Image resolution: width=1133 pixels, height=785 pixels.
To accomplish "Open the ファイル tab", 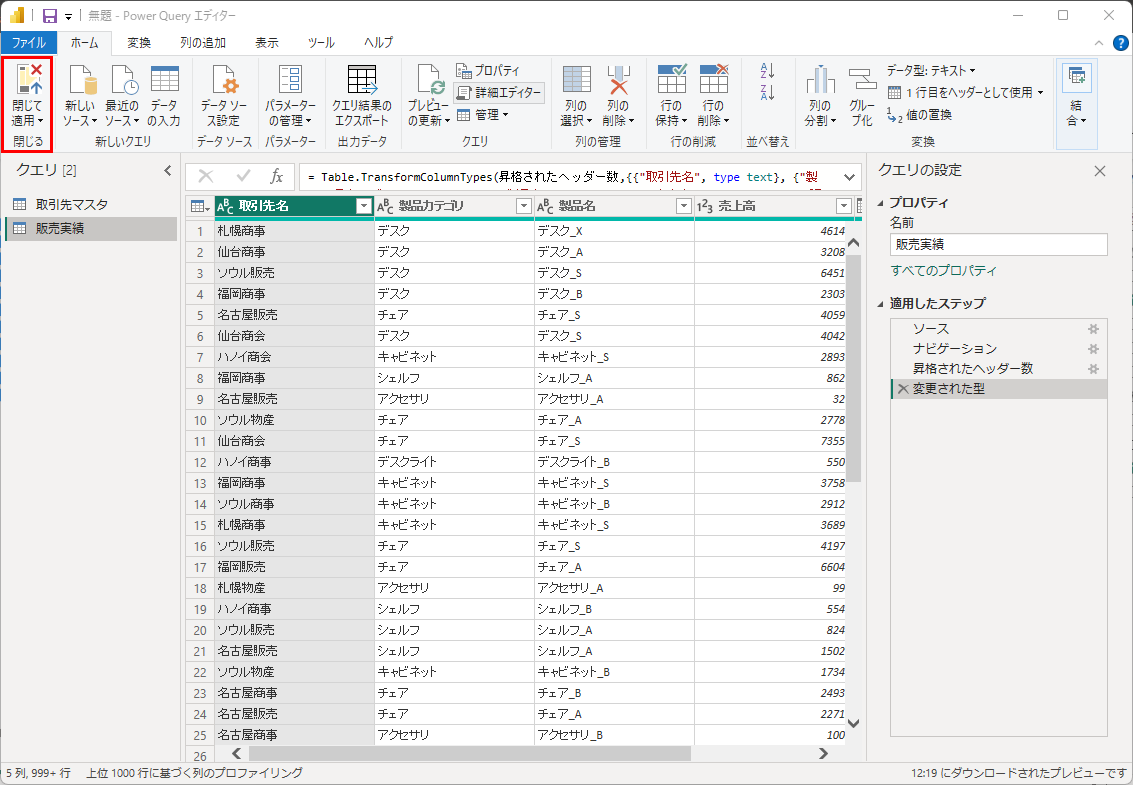I will (x=29, y=43).
